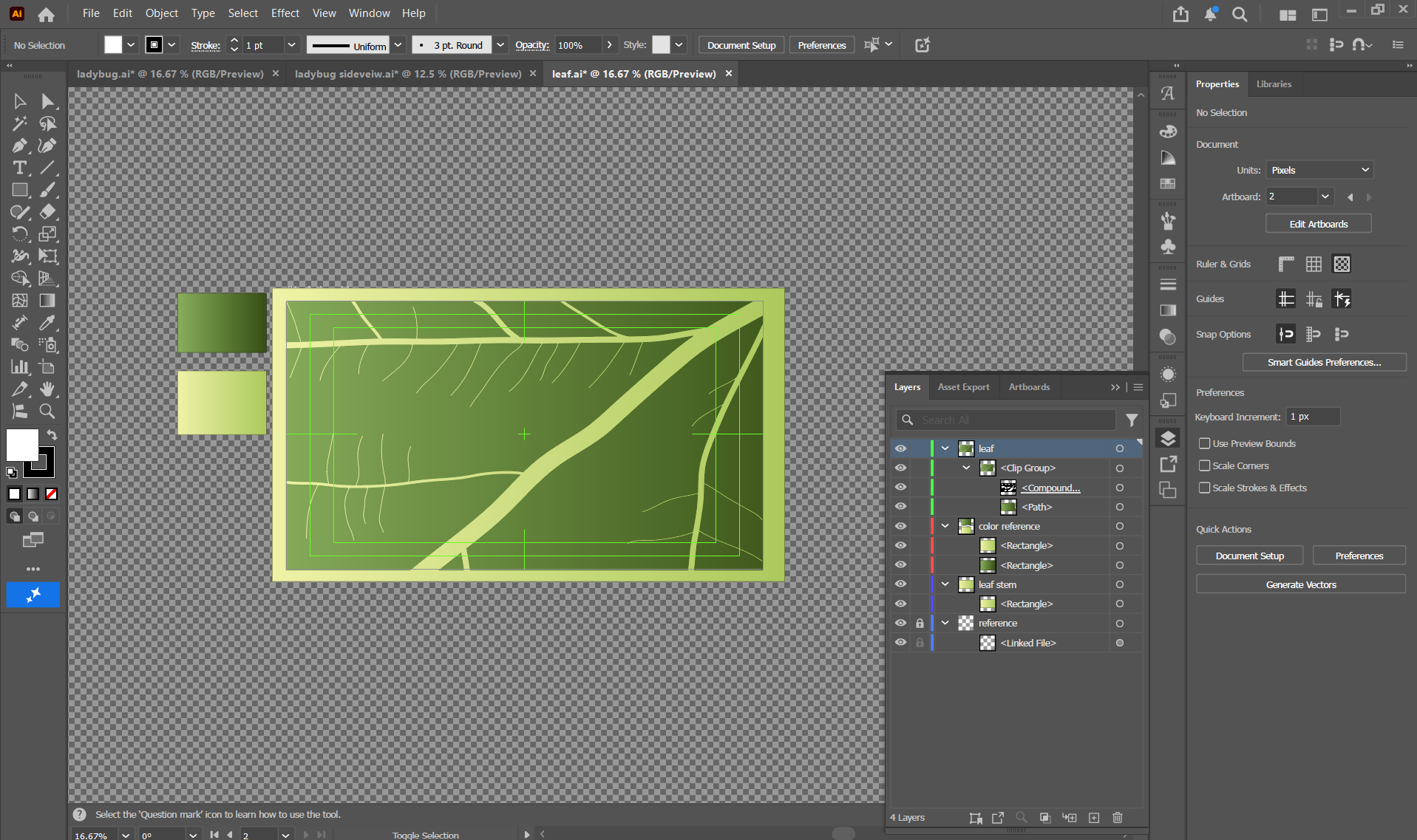Image resolution: width=1417 pixels, height=840 pixels.
Task: Click Document Setup in Quick Actions
Action: [x=1249, y=556]
